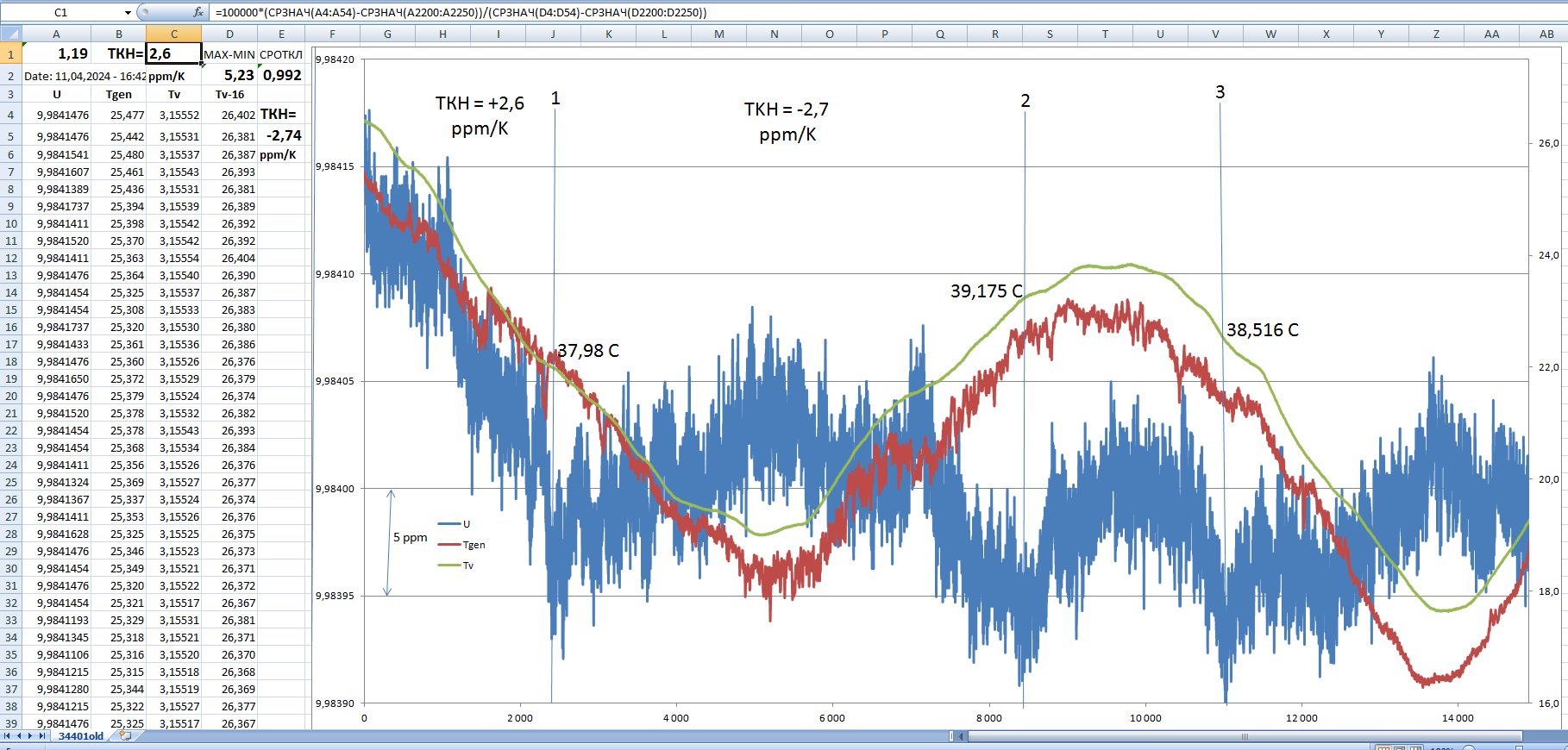Click the Select All corner button
Screen dimensions: 1568x750
(x=11, y=34)
